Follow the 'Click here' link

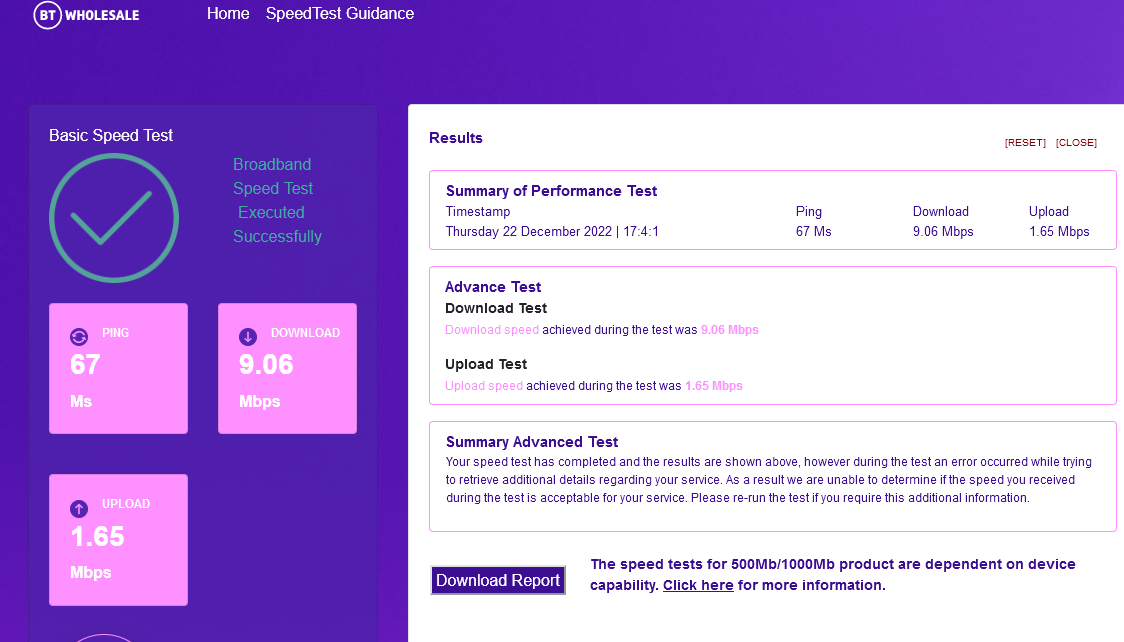[698, 585]
